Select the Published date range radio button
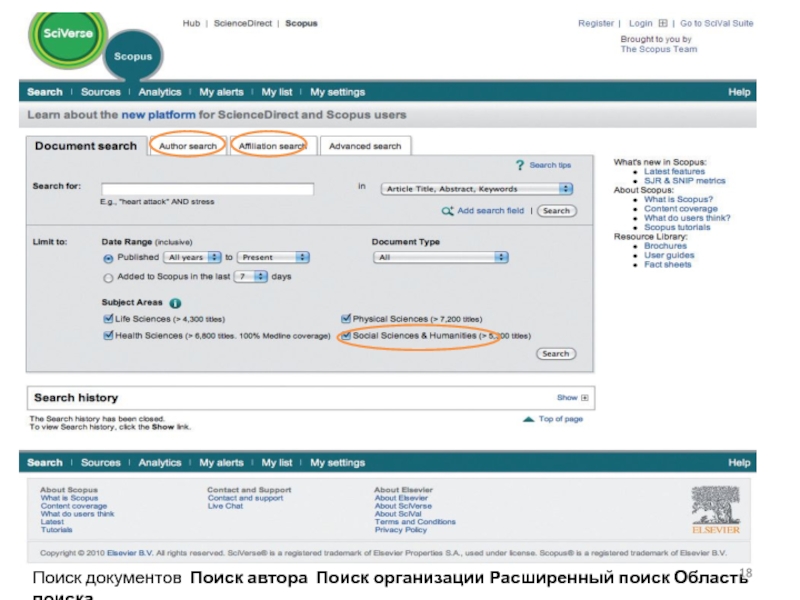The width and height of the screenshot is (800, 600). pyautogui.click(x=108, y=259)
